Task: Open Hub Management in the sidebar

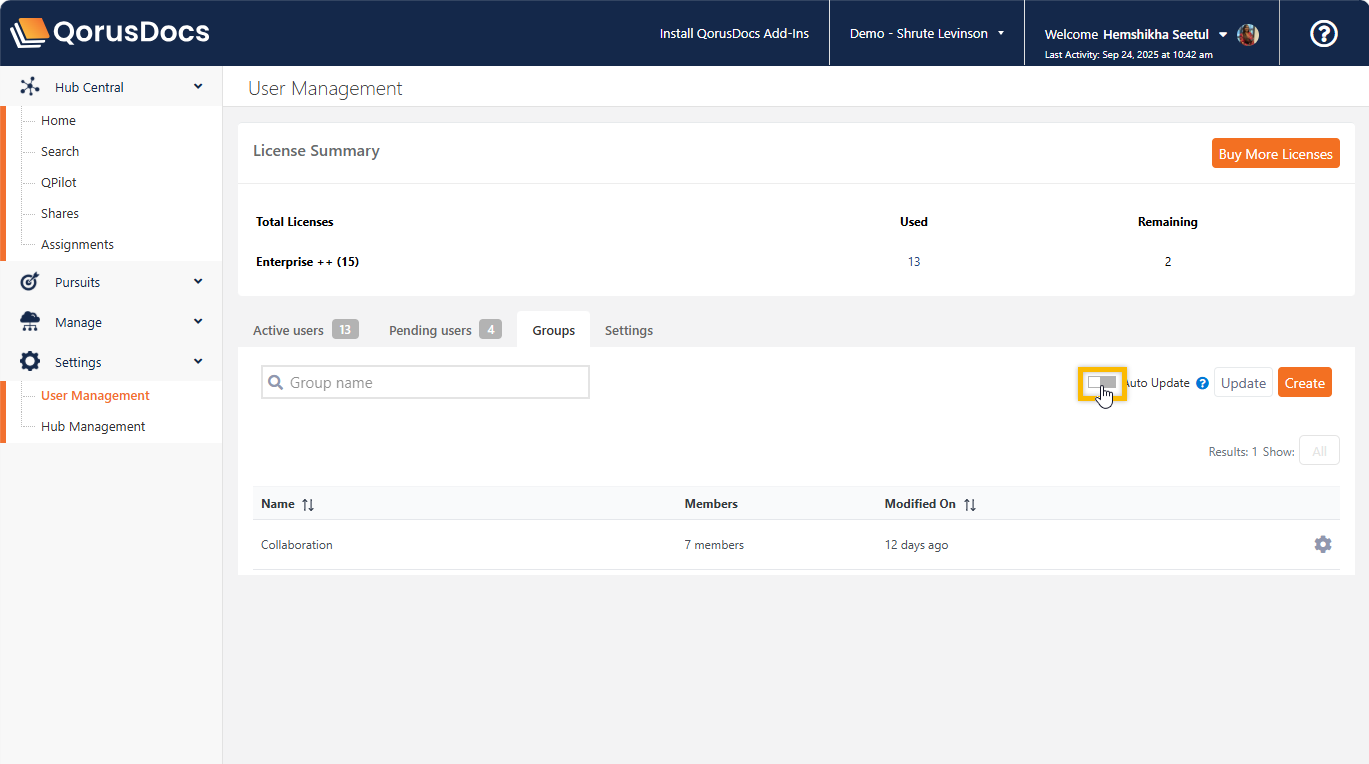Action: (x=93, y=426)
